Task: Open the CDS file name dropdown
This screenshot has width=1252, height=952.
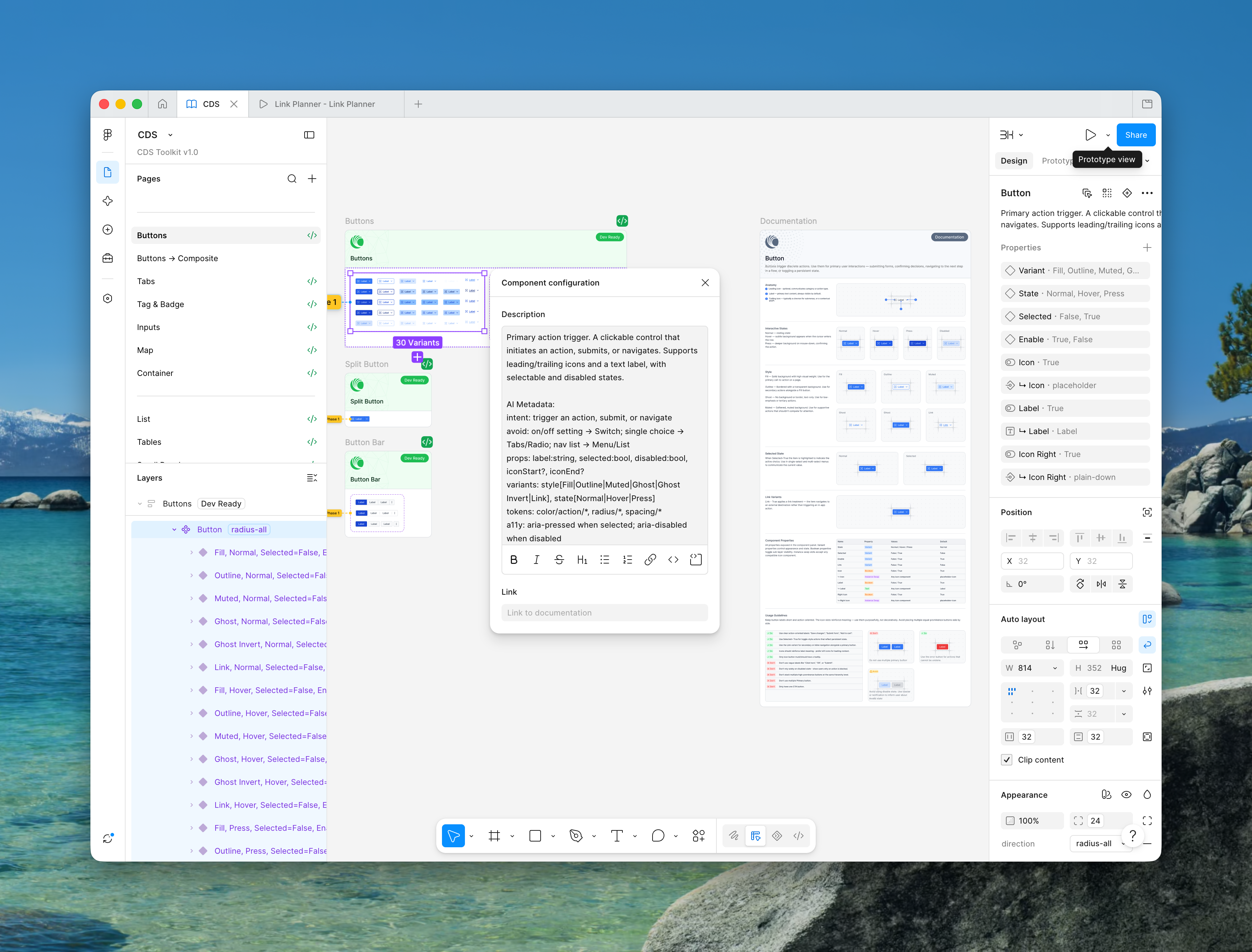Action: pyautogui.click(x=170, y=135)
